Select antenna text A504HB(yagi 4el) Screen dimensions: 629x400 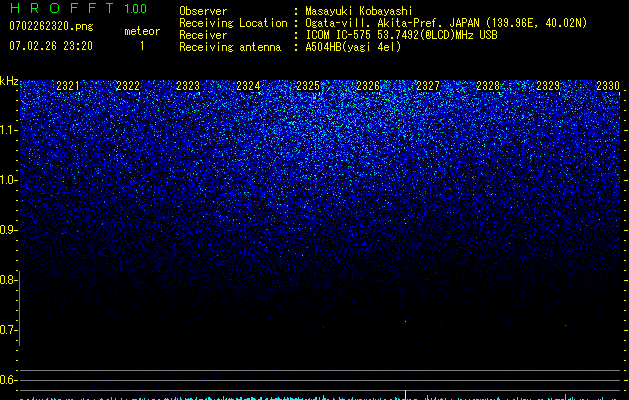pos(353,47)
